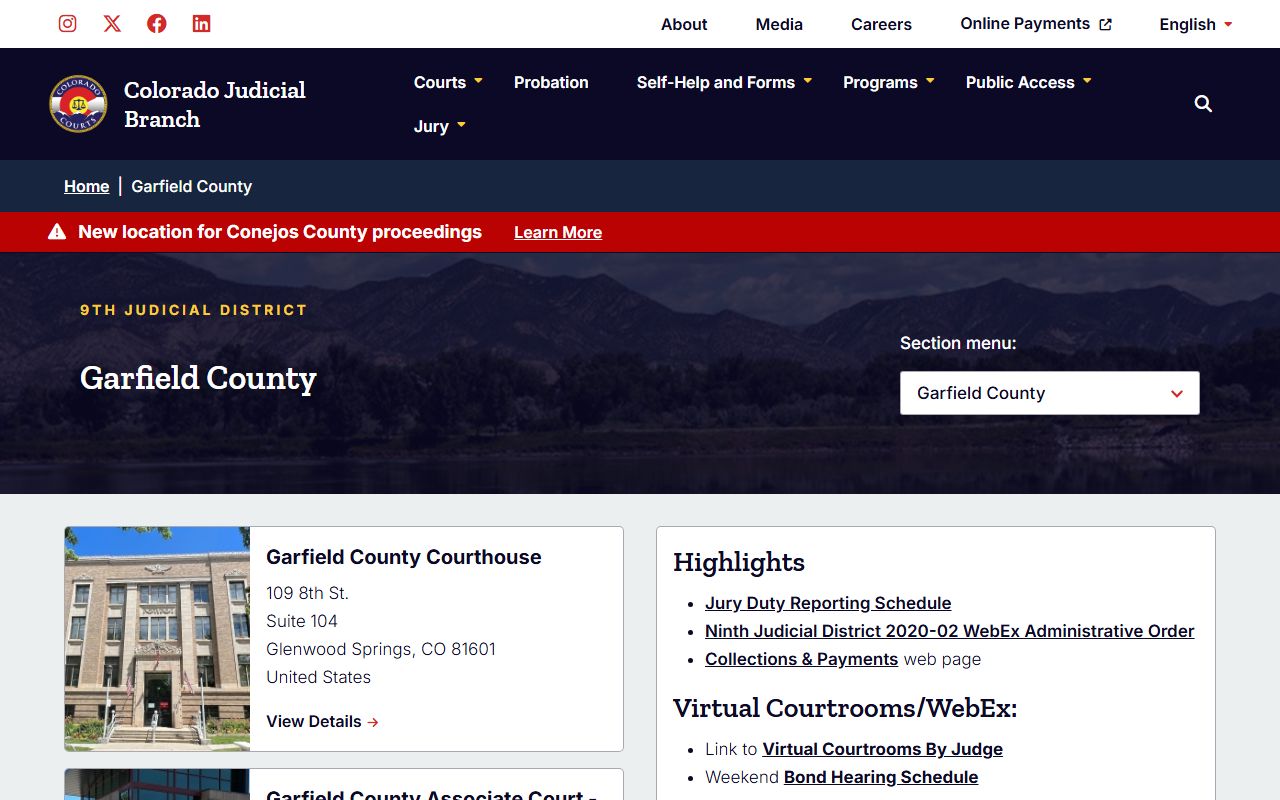The width and height of the screenshot is (1280, 800).
Task: Visit the Facebook page icon
Action: pyautogui.click(x=157, y=24)
